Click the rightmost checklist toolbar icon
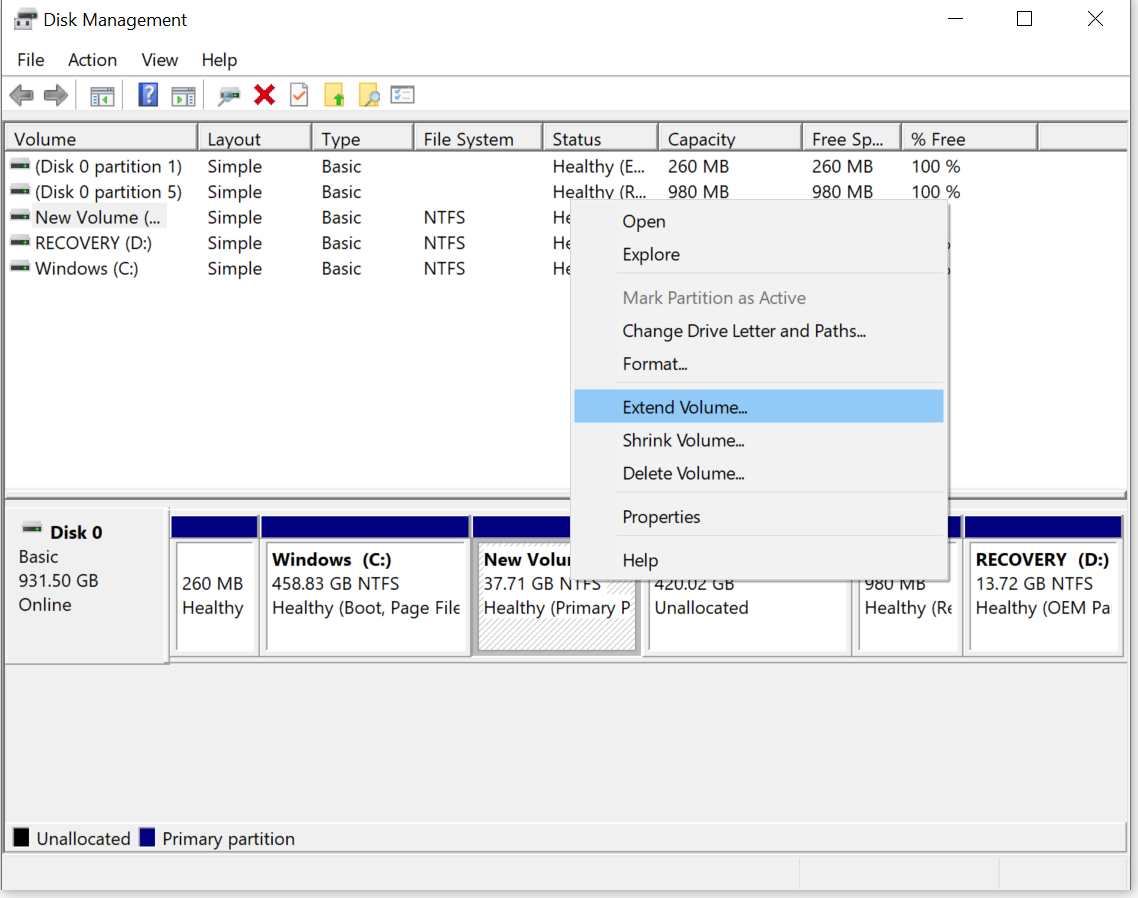Viewport: 1138px width, 898px height. click(402, 94)
